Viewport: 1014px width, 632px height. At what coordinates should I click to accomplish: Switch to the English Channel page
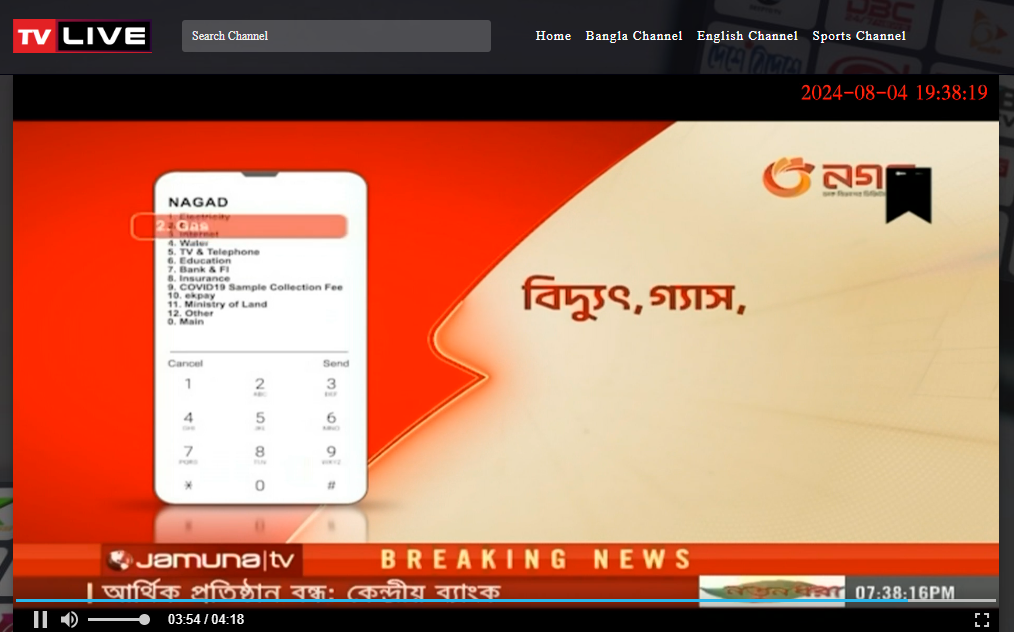[x=747, y=35]
